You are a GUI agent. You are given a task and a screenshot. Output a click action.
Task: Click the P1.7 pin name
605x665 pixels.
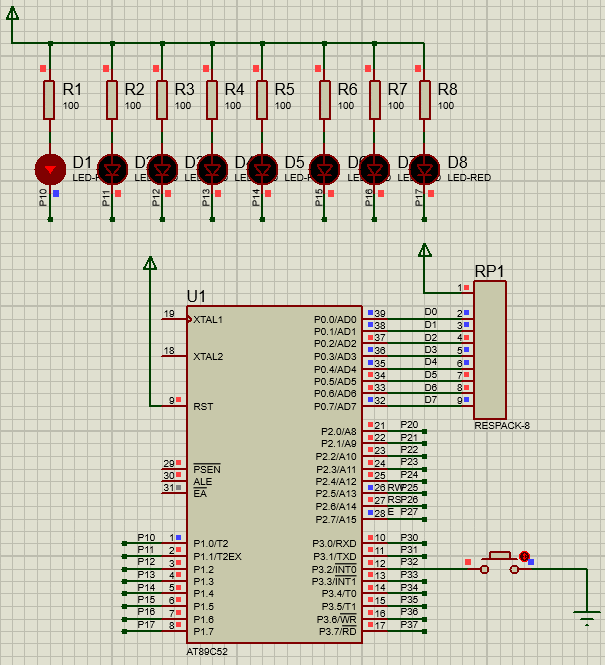click(204, 631)
